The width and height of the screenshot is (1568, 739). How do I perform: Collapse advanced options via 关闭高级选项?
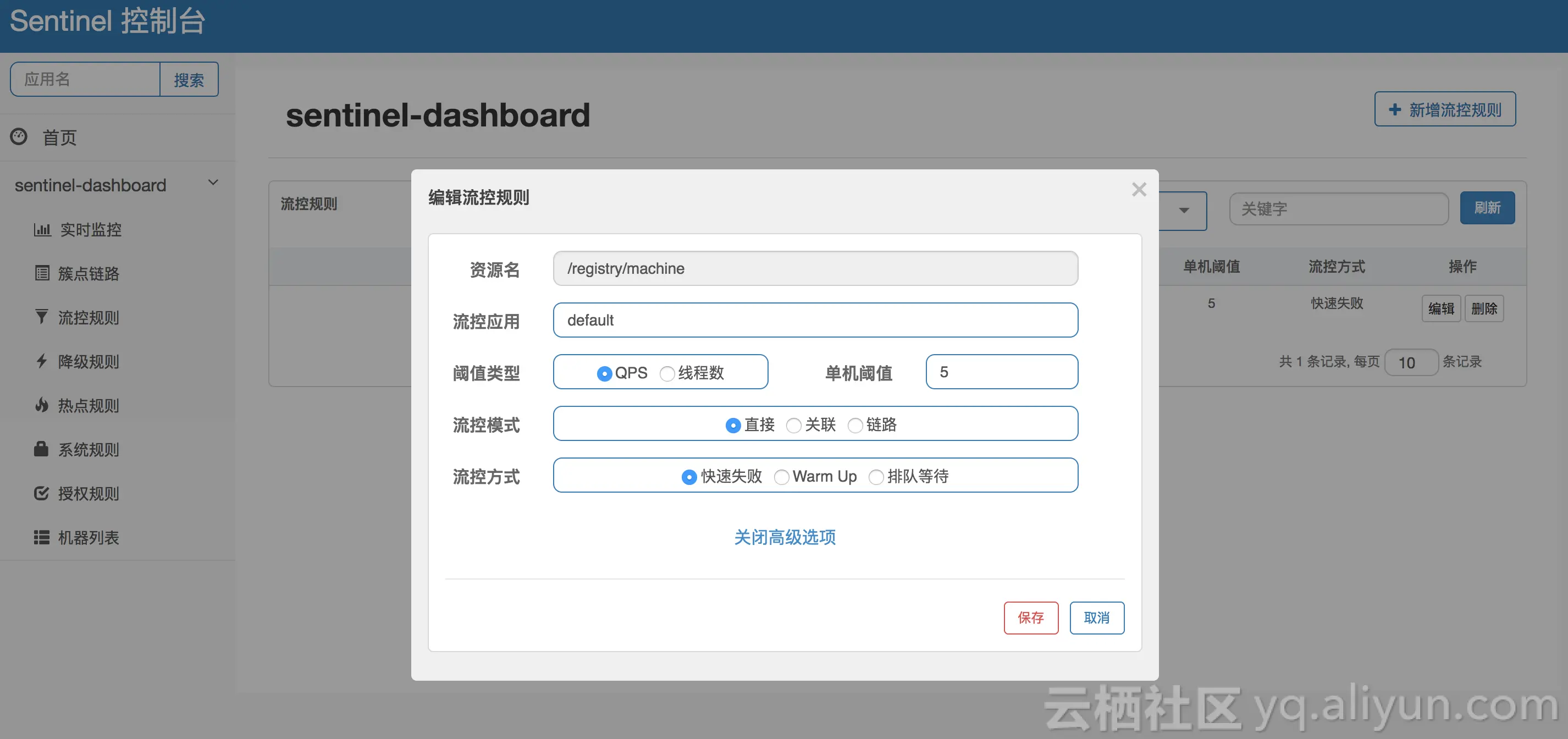coord(785,537)
